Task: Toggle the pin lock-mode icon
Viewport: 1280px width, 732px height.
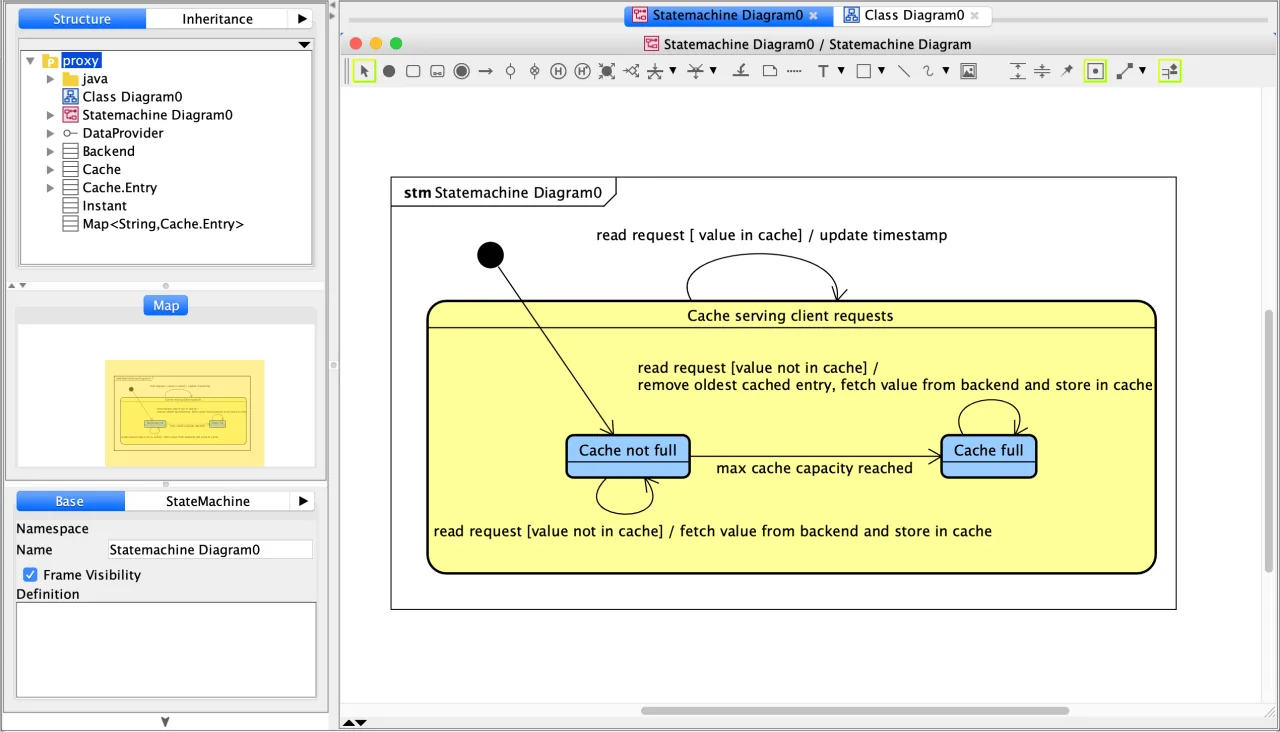Action: tap(1067, 71)
